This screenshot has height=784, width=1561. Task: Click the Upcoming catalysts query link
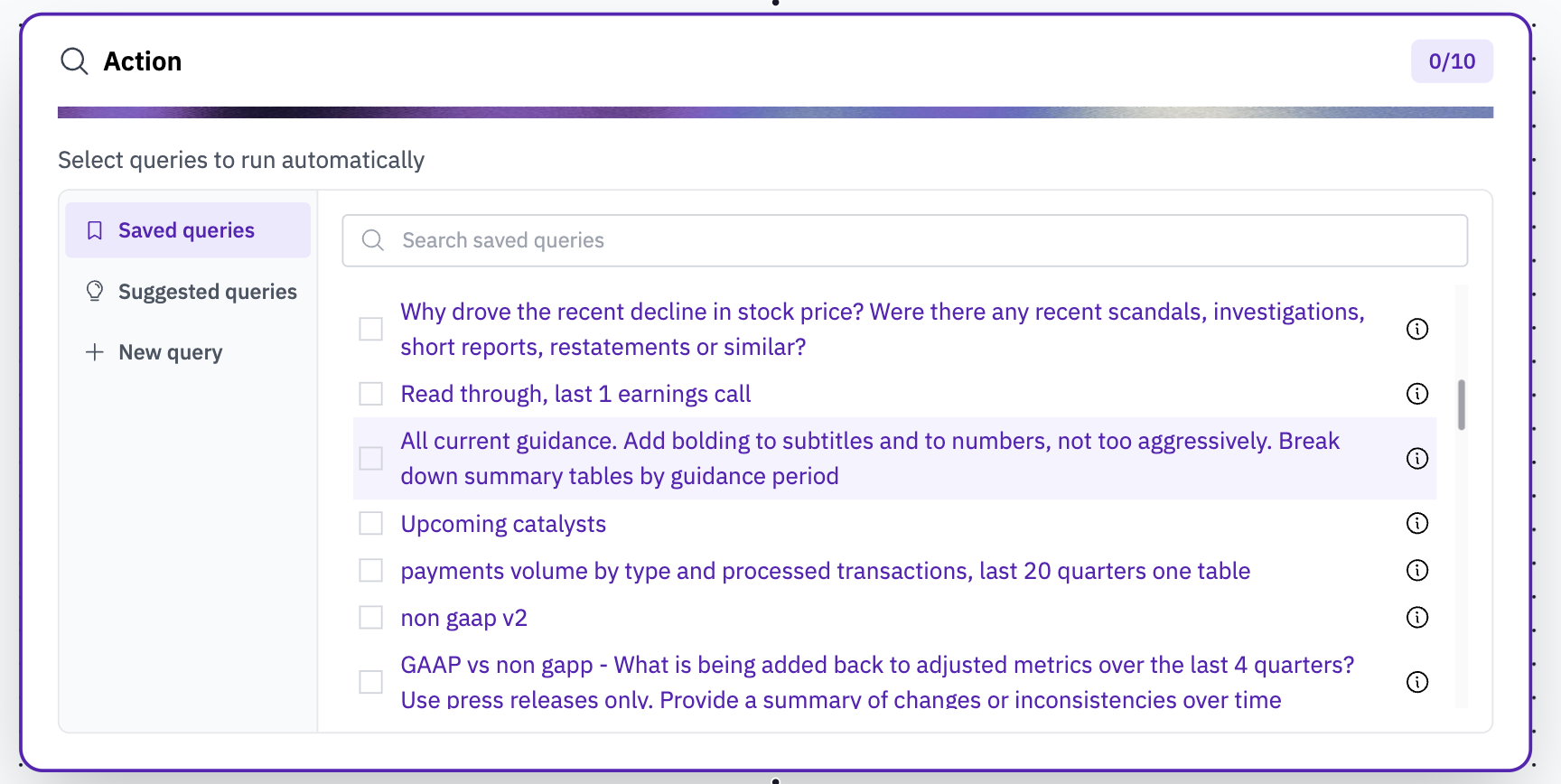(503, 524)
